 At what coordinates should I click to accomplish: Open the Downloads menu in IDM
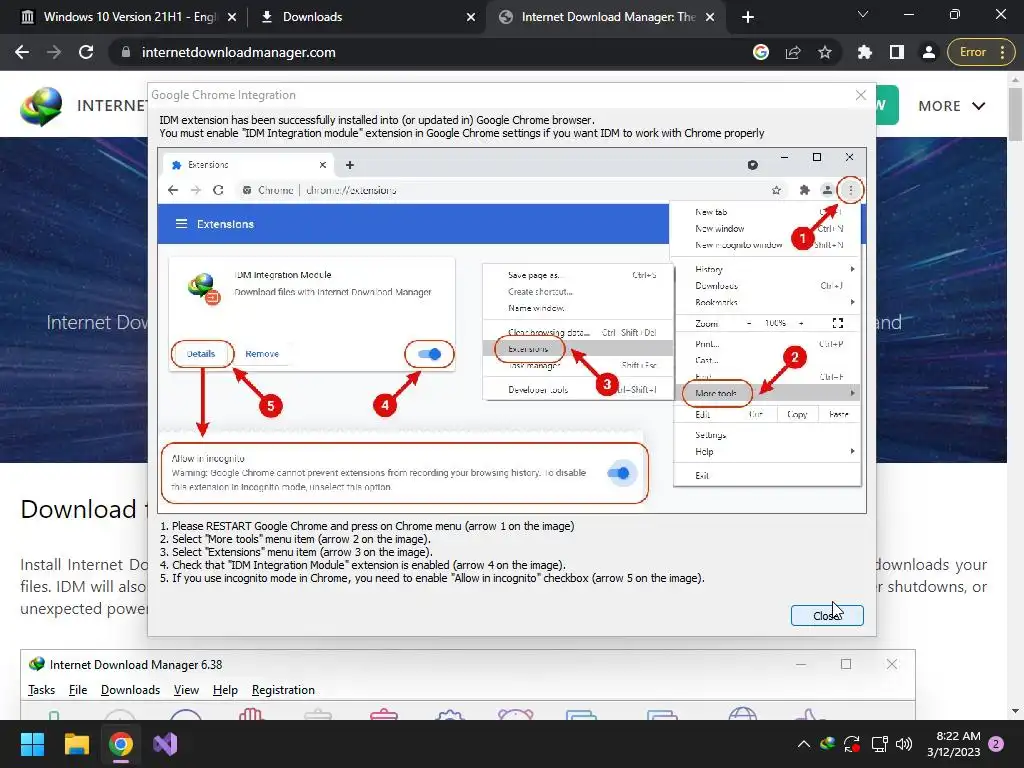[131, 690]
